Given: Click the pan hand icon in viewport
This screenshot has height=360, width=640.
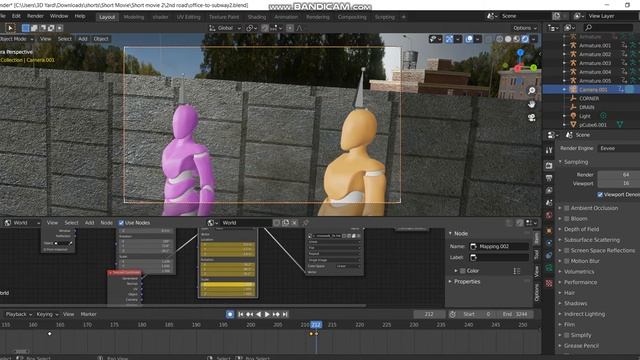Looking at the screenshot, I should click(531, 104).
